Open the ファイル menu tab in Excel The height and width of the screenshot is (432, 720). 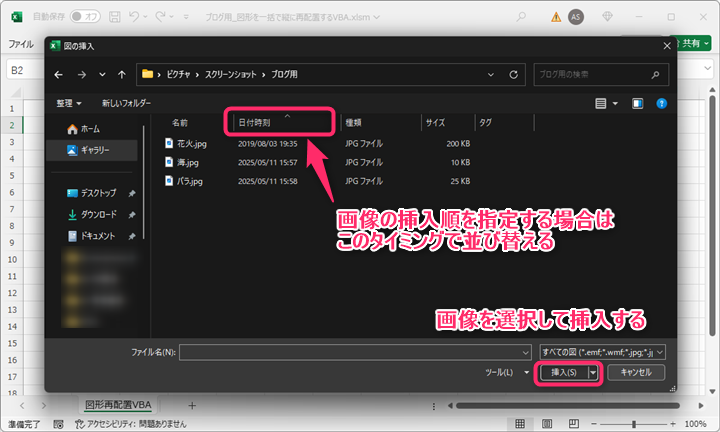point(21,44)
